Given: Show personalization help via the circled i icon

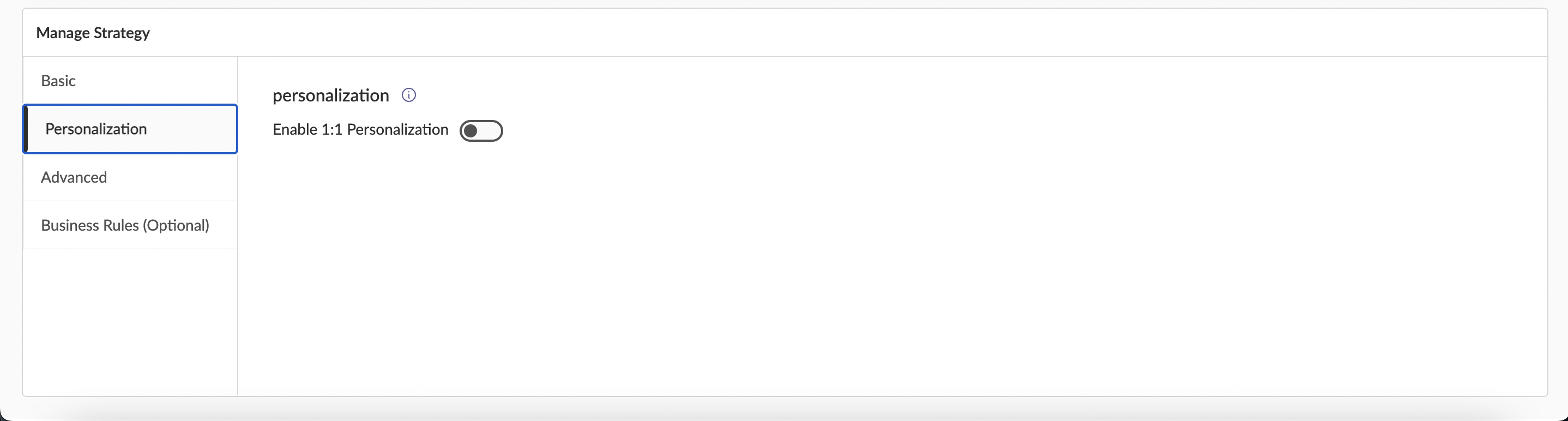Looking at the screenshot, I should 409,95.
